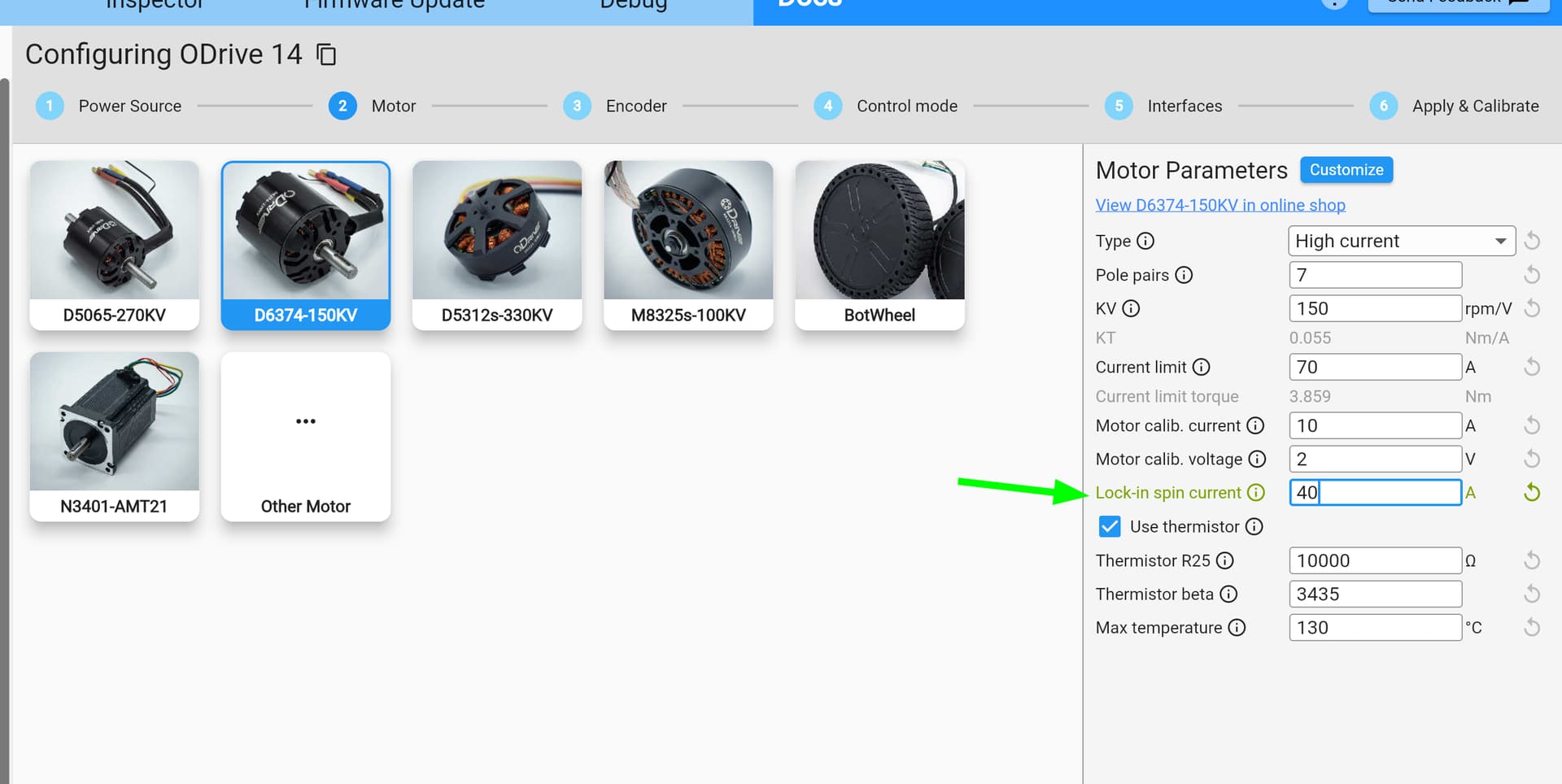Show info for Use thermistor option
Viewport: 1562px width, 784px height.
click(1254, 527)
